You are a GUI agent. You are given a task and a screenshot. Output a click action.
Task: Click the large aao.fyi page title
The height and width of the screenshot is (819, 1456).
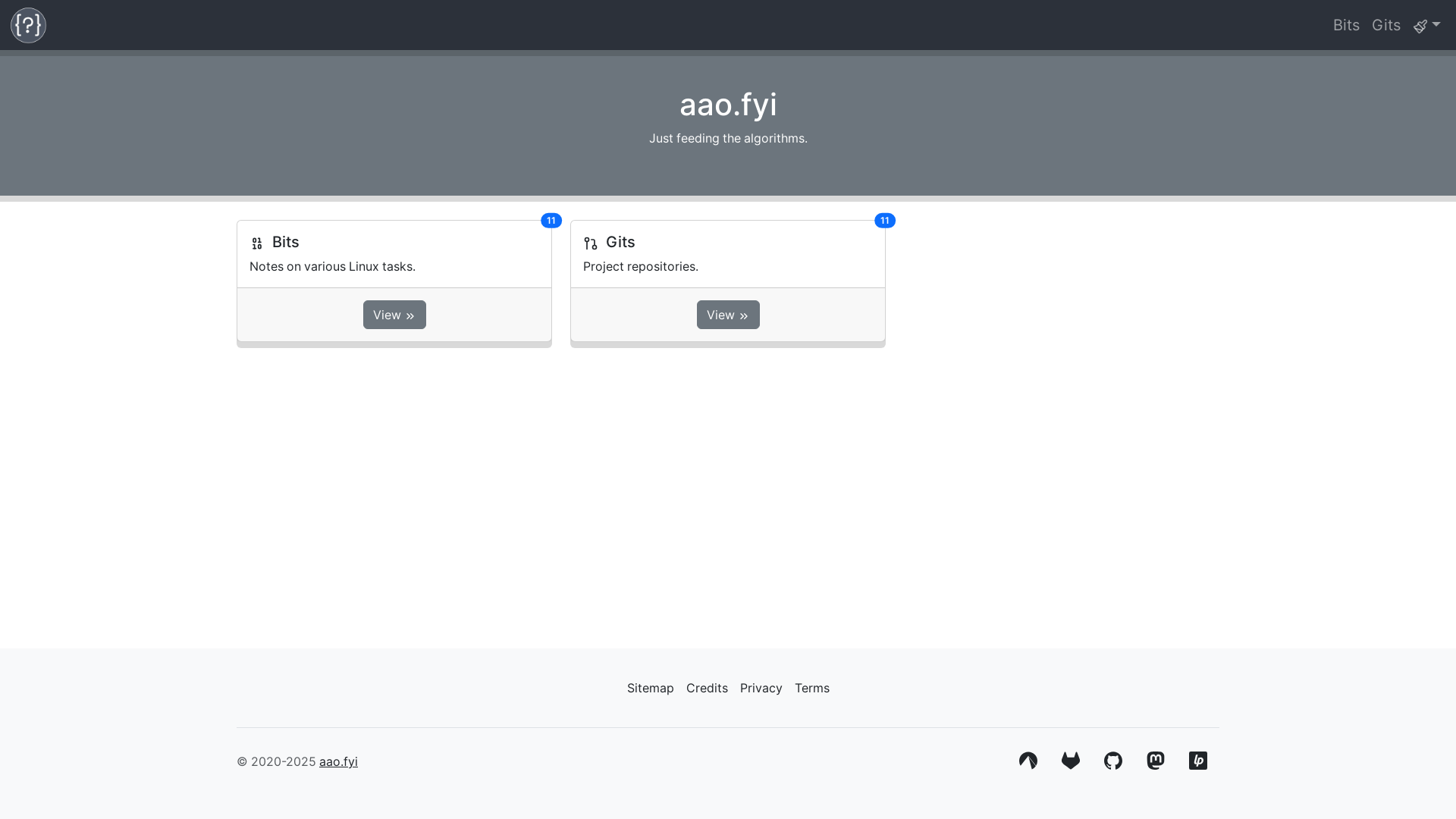[728, 105]
